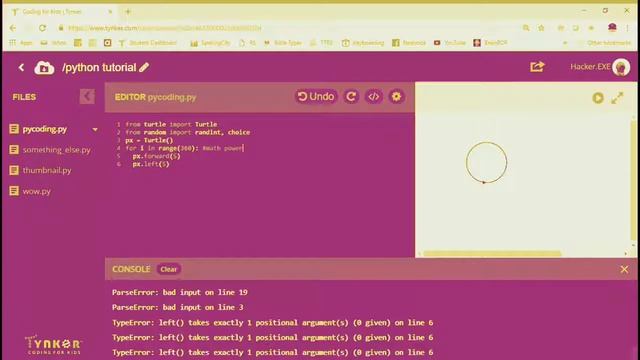
Task: Click the browser back arrow
Action: 13,28
